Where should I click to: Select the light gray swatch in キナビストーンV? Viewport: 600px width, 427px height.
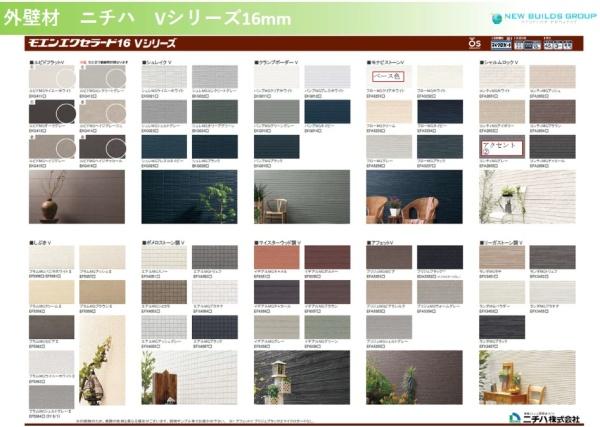[389, 147]
